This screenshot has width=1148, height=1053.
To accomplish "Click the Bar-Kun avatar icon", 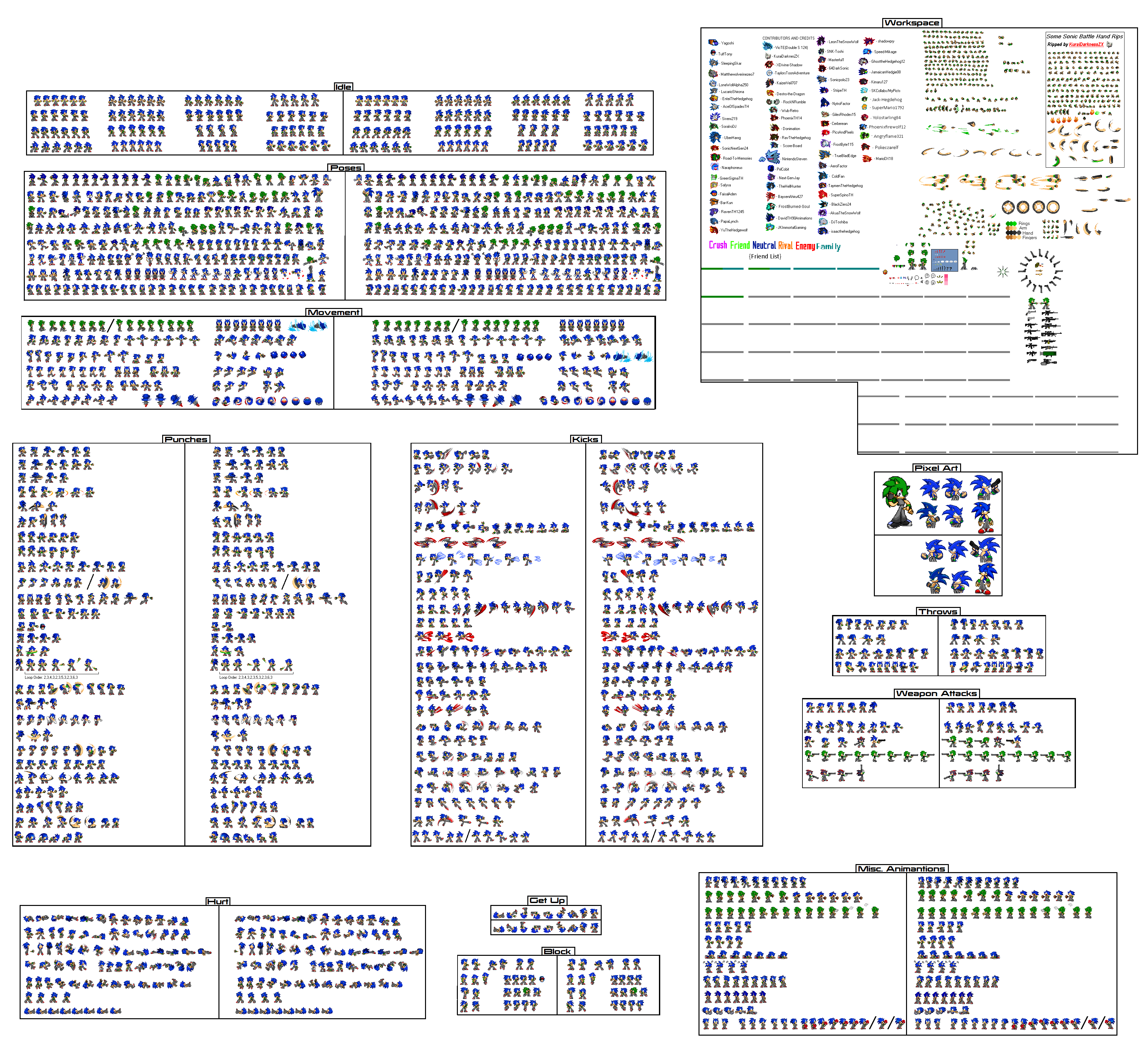I will pyautogui.click(x=714, y=202).
